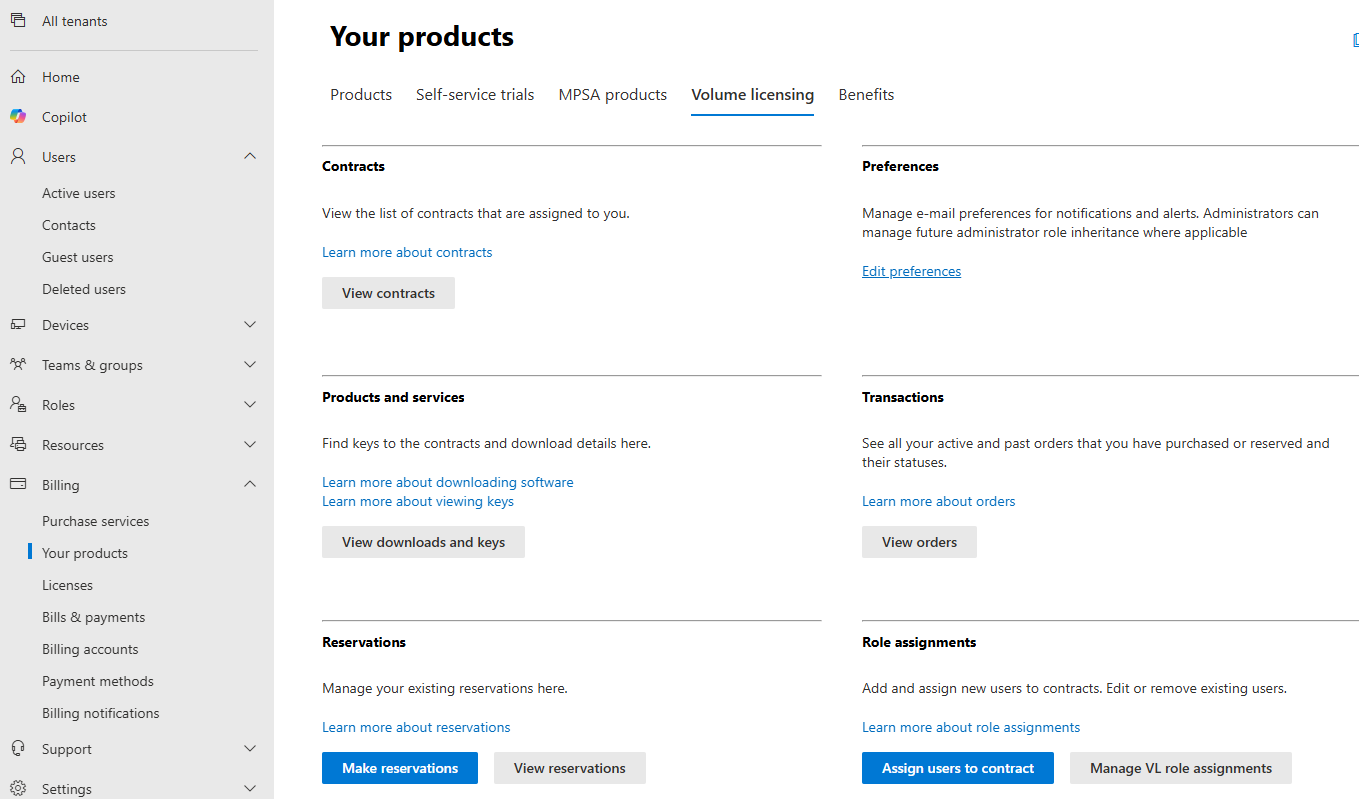Viewport: 1359px width, 799px height.
Task: Click the Devices icon in sidebar
Action: point(18,325)
